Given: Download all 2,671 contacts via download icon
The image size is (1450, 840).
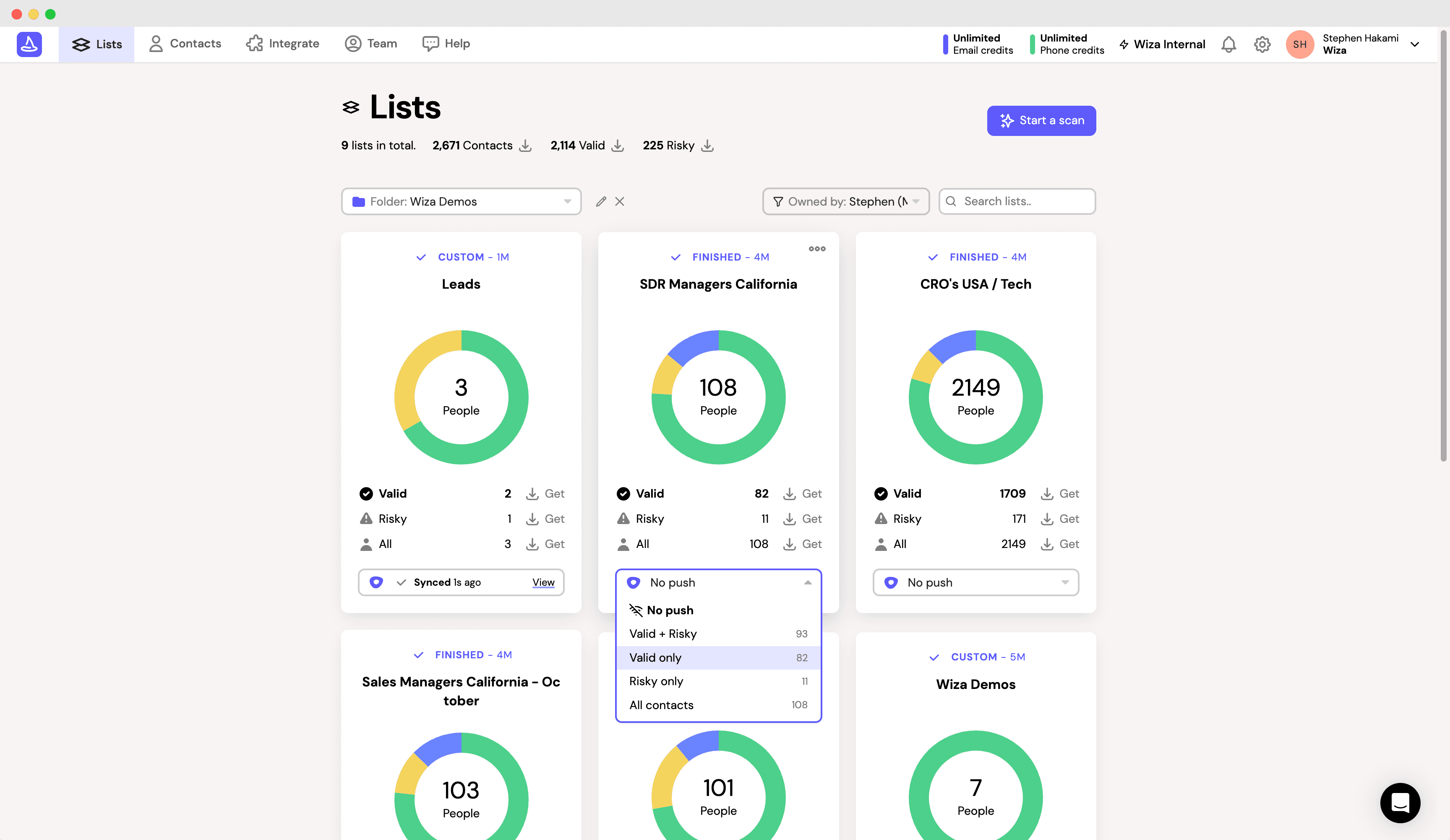Looking at the screenshot, I should 525,146.
